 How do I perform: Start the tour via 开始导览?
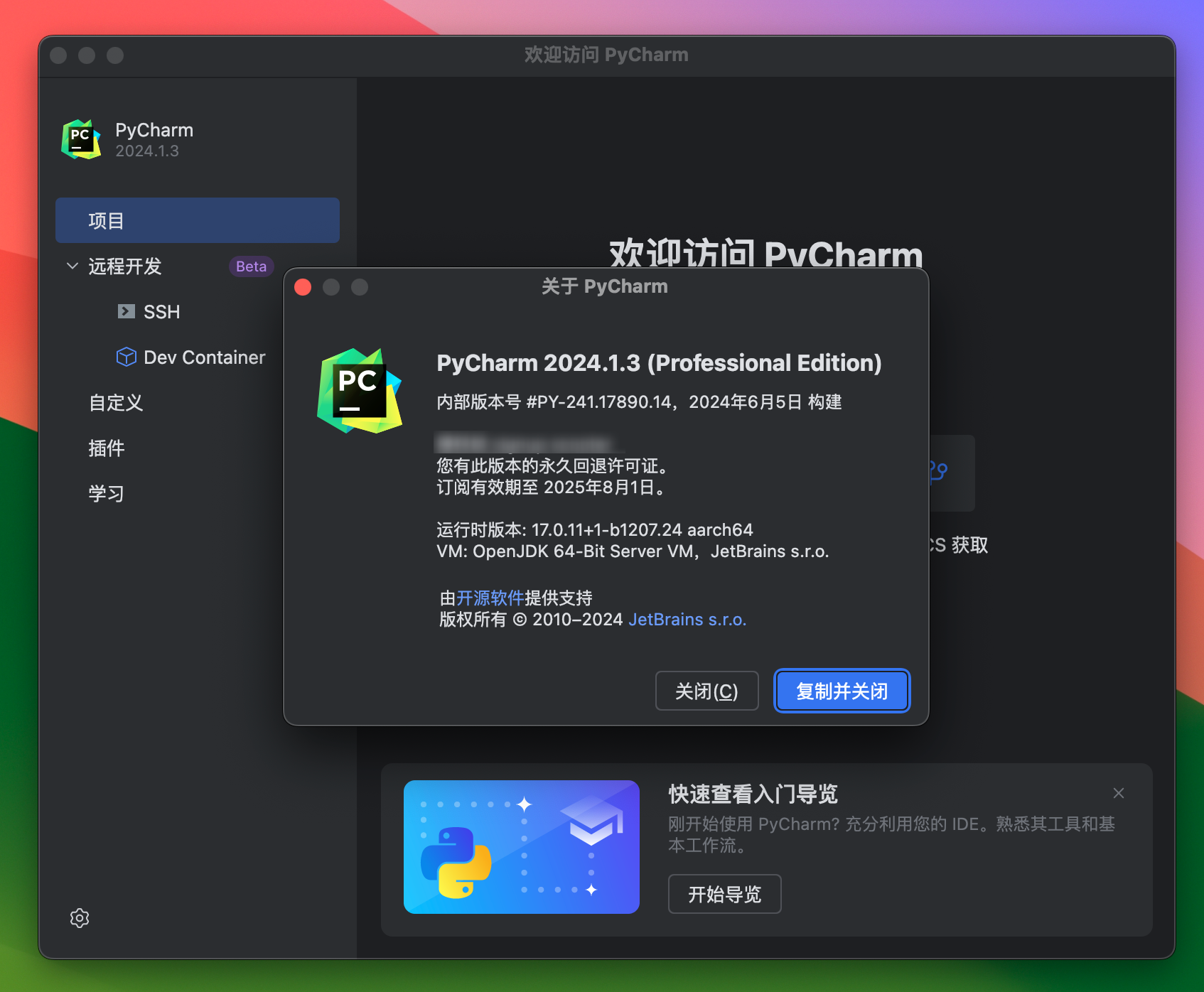coord(724,894)
